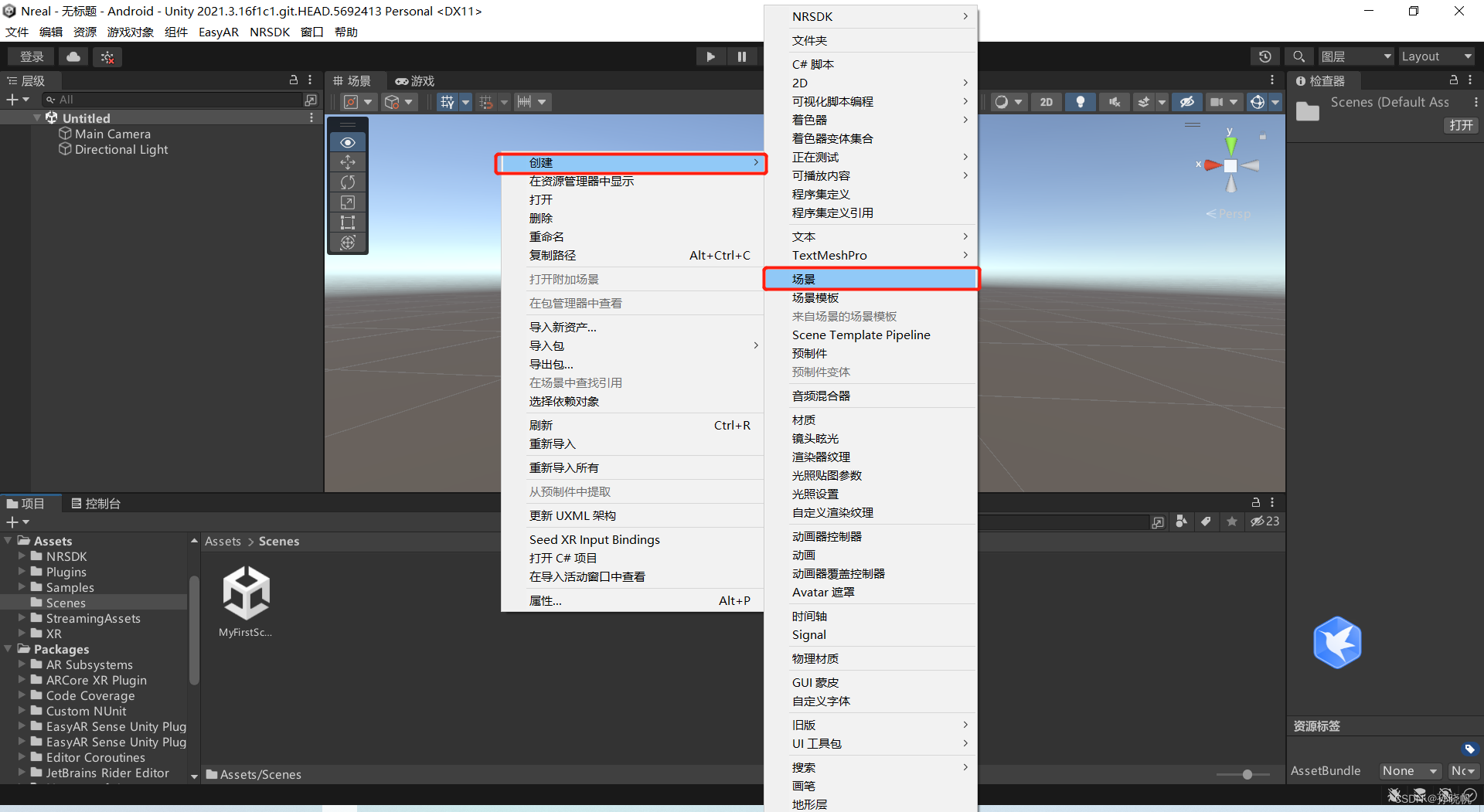
Task: Open the EasyAR menu
Action: pos(219,32)
